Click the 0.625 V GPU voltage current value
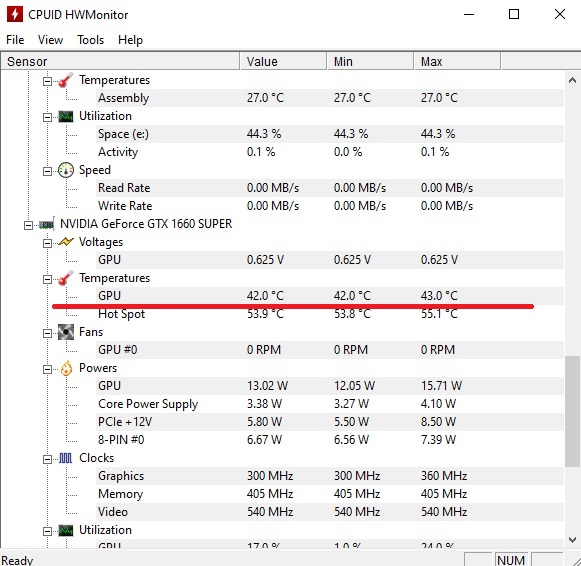Viewport: 581px width, 566px height. [x=265, y=260]
